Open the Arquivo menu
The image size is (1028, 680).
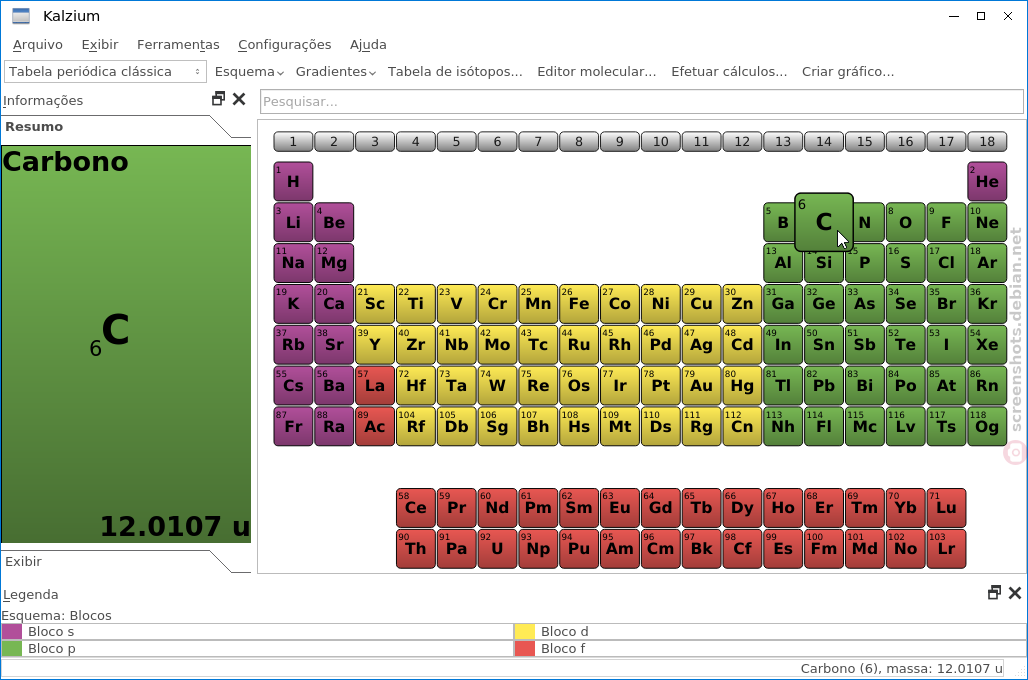click(x=38, y=45)
